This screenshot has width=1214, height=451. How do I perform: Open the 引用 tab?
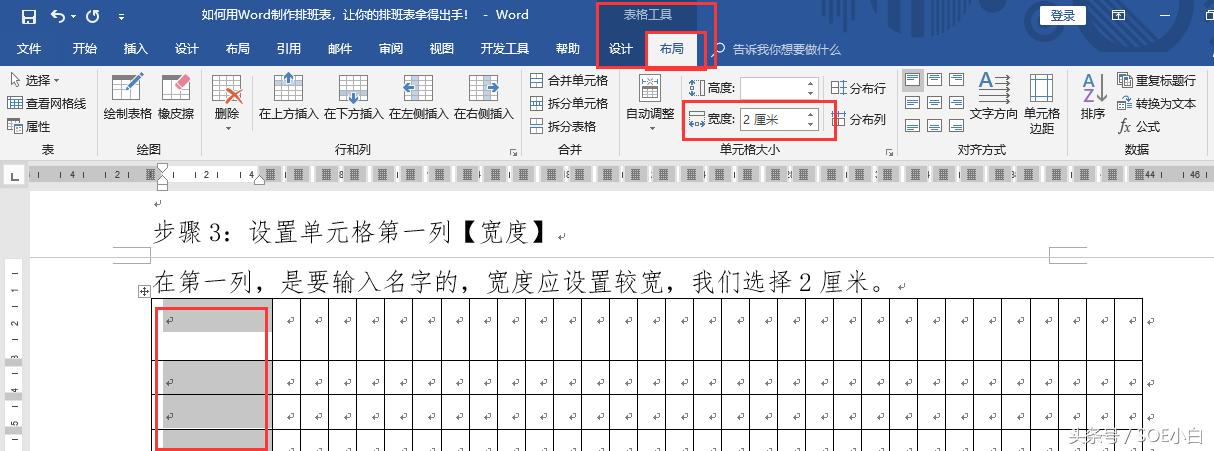click(x=289, y=49)
